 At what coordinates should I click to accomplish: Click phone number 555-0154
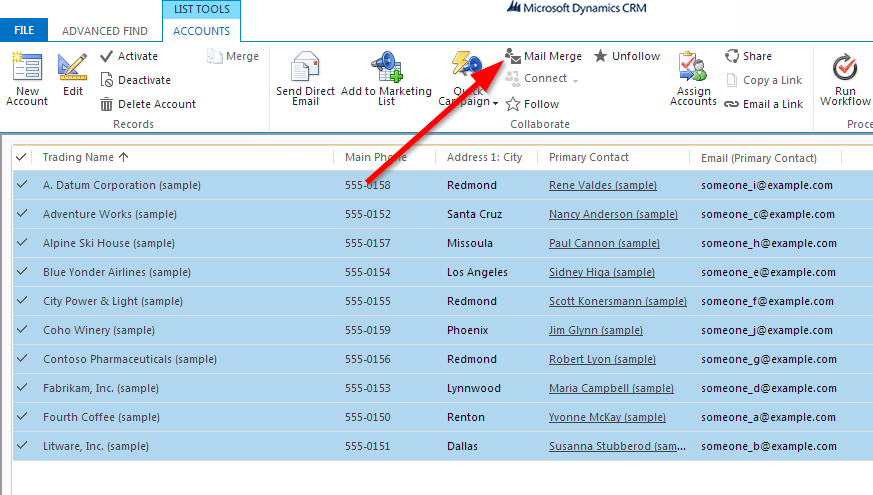(367, 272)
